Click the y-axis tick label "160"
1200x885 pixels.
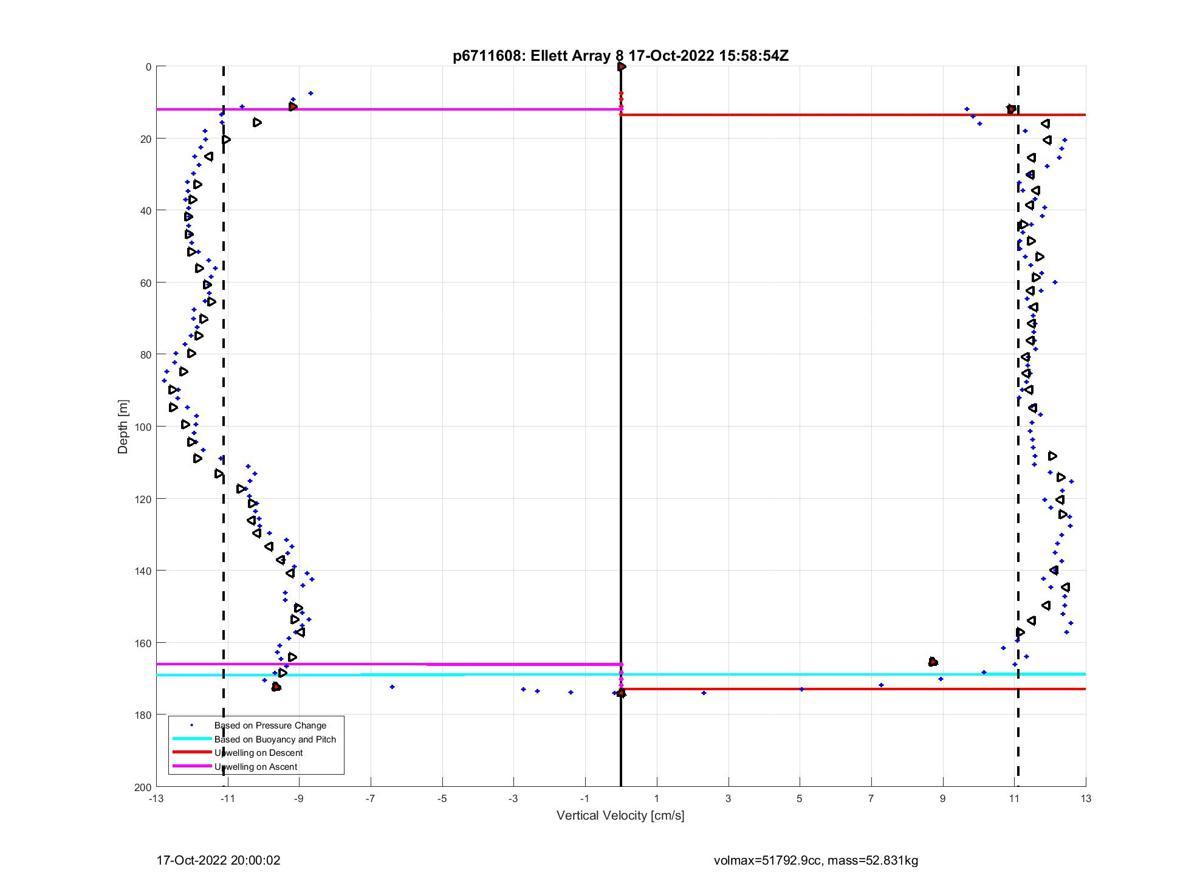click(142, 643)
